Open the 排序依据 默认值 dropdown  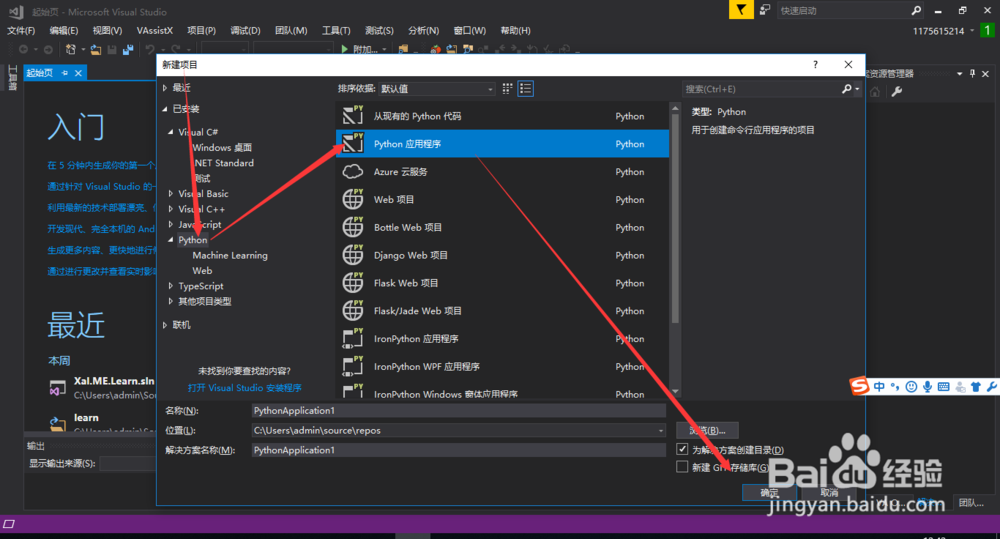(x=437, y=89)
